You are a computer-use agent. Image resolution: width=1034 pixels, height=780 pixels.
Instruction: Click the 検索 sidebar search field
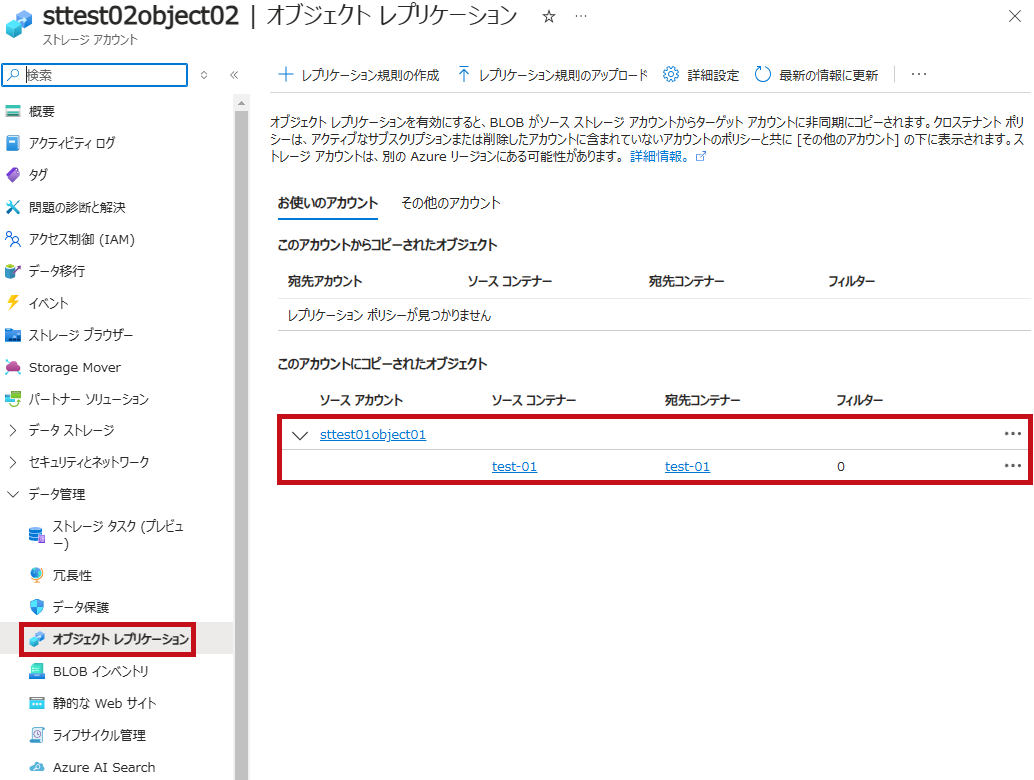coord(95,75)
